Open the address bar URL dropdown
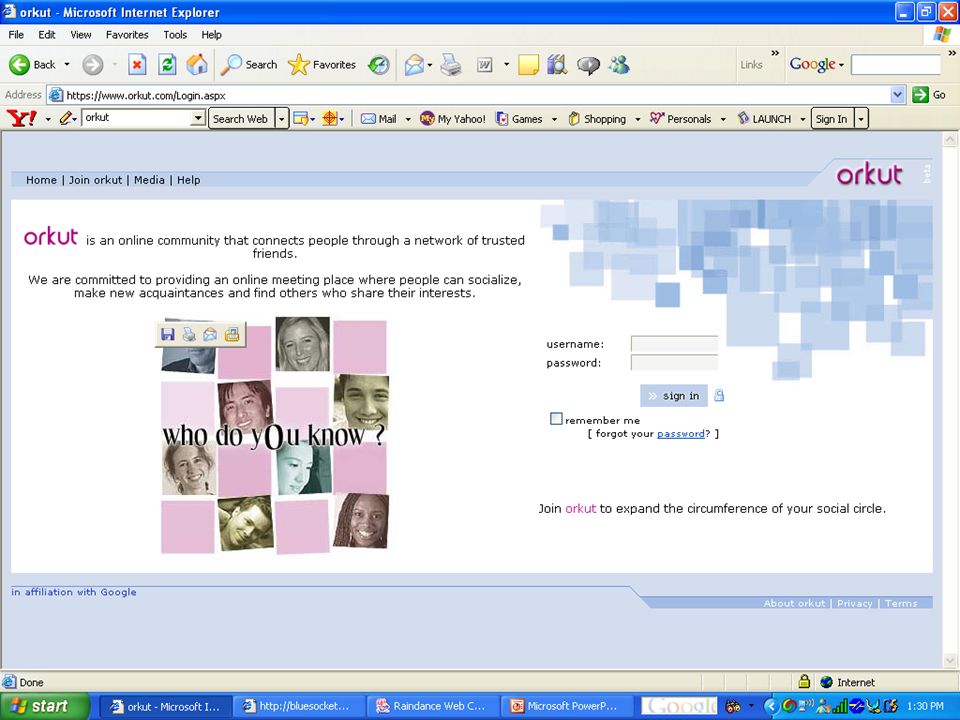Screen dimensions: 960x720 point(898,95)
